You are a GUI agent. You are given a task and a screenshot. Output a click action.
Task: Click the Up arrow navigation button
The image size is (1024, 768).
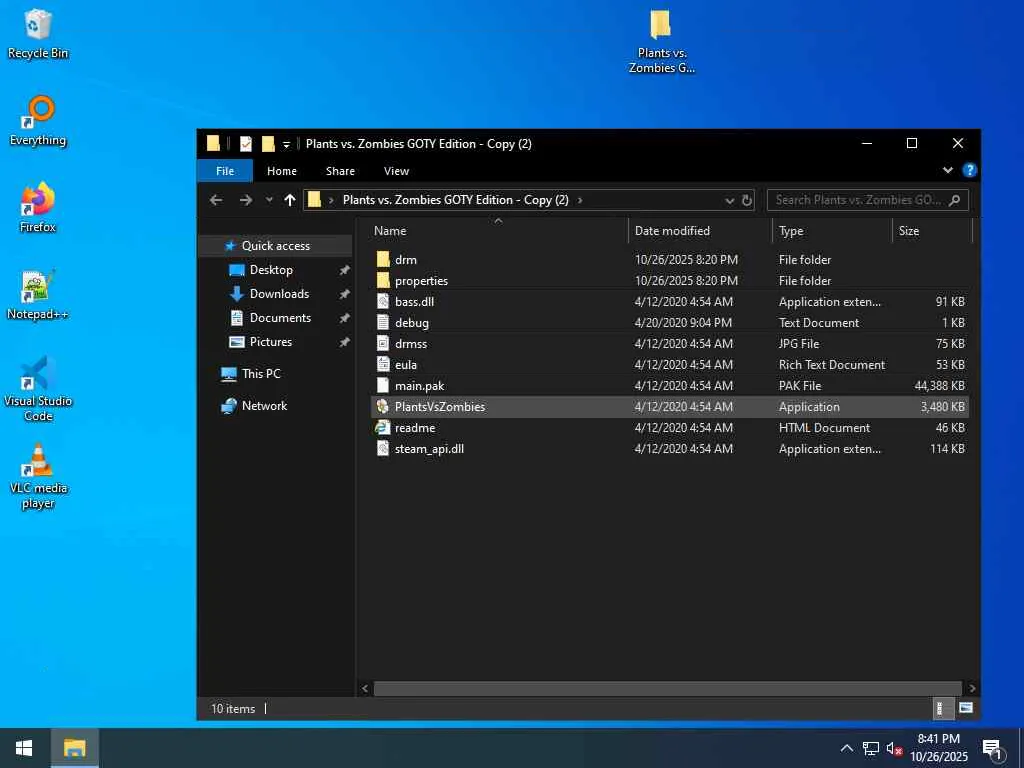coord(290,200)
